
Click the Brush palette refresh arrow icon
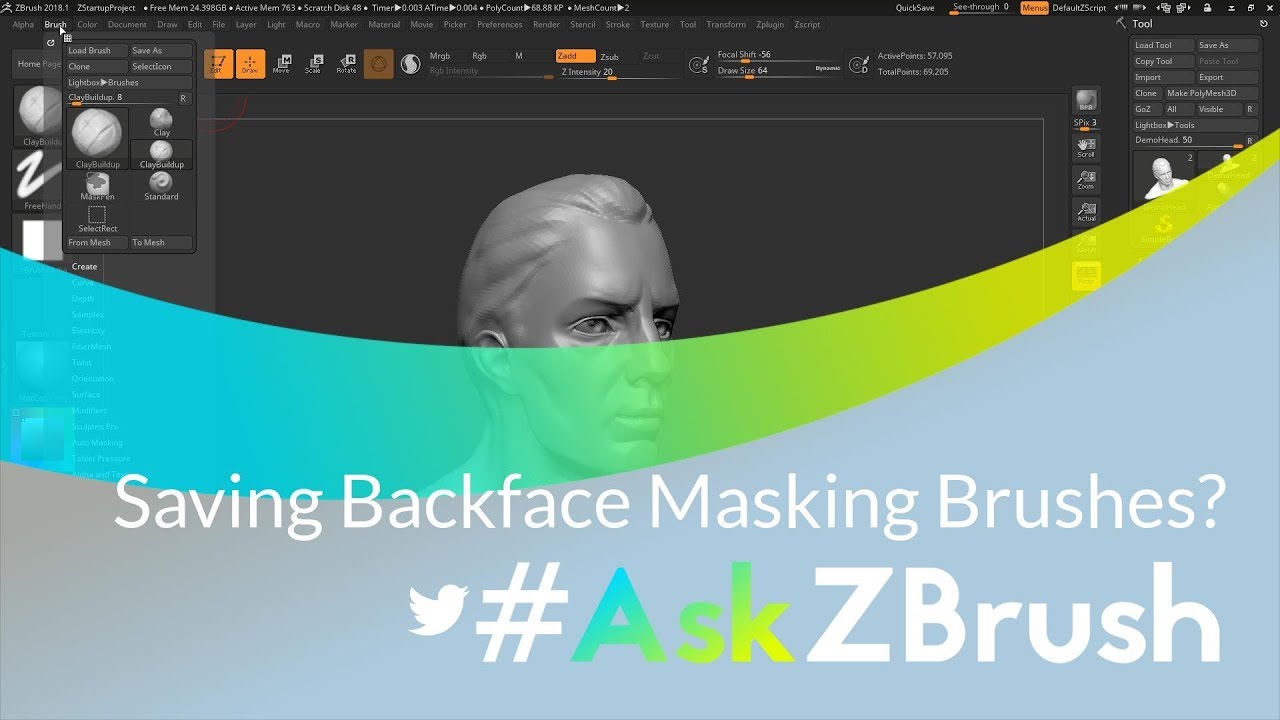click(x=51, y=42)
